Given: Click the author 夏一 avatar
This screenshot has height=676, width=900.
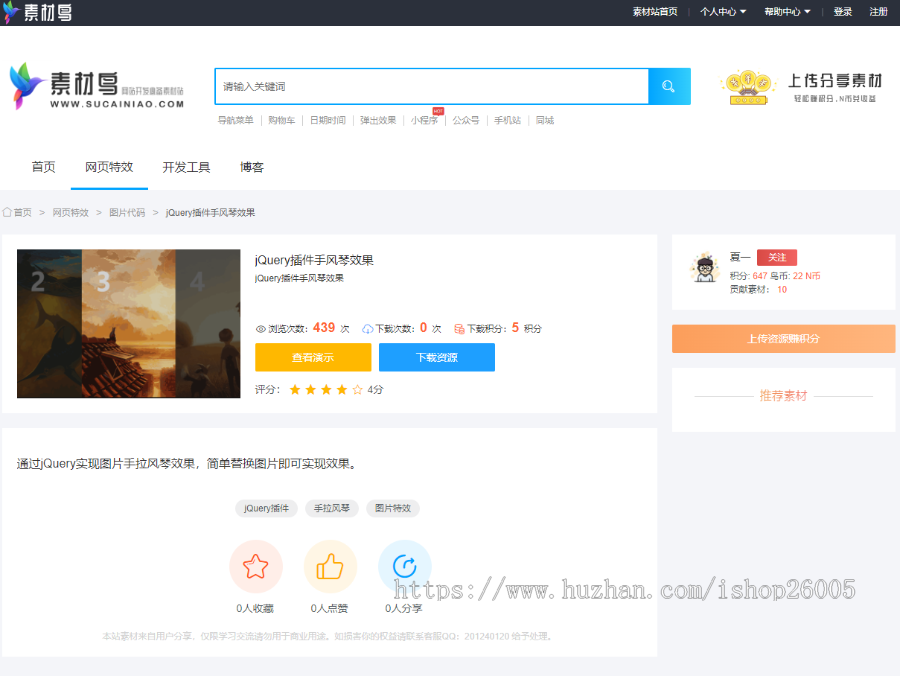Looking at the screenshot, I should 705,268.
